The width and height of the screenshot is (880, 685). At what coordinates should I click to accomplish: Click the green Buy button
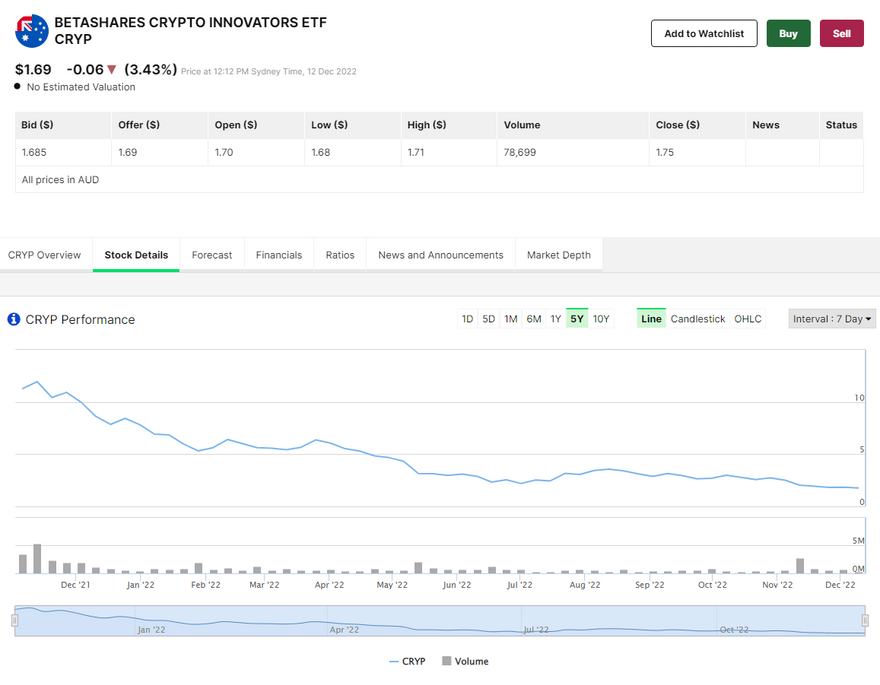pos(788,34)
